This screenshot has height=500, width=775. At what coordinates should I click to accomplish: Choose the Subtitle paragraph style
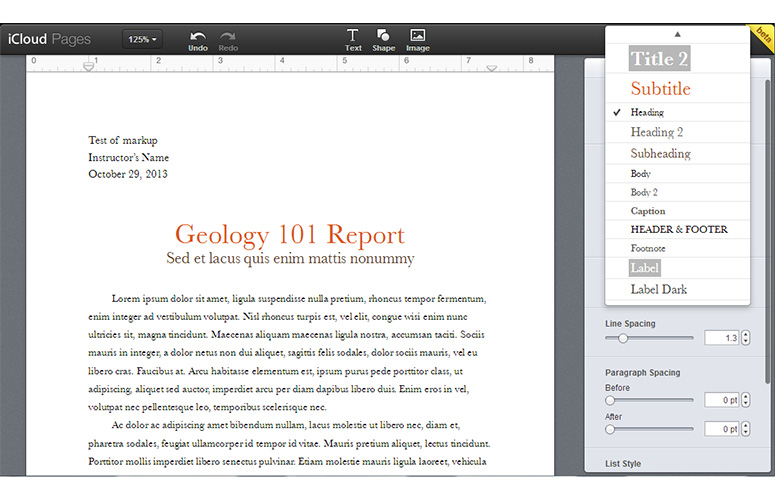678,88
